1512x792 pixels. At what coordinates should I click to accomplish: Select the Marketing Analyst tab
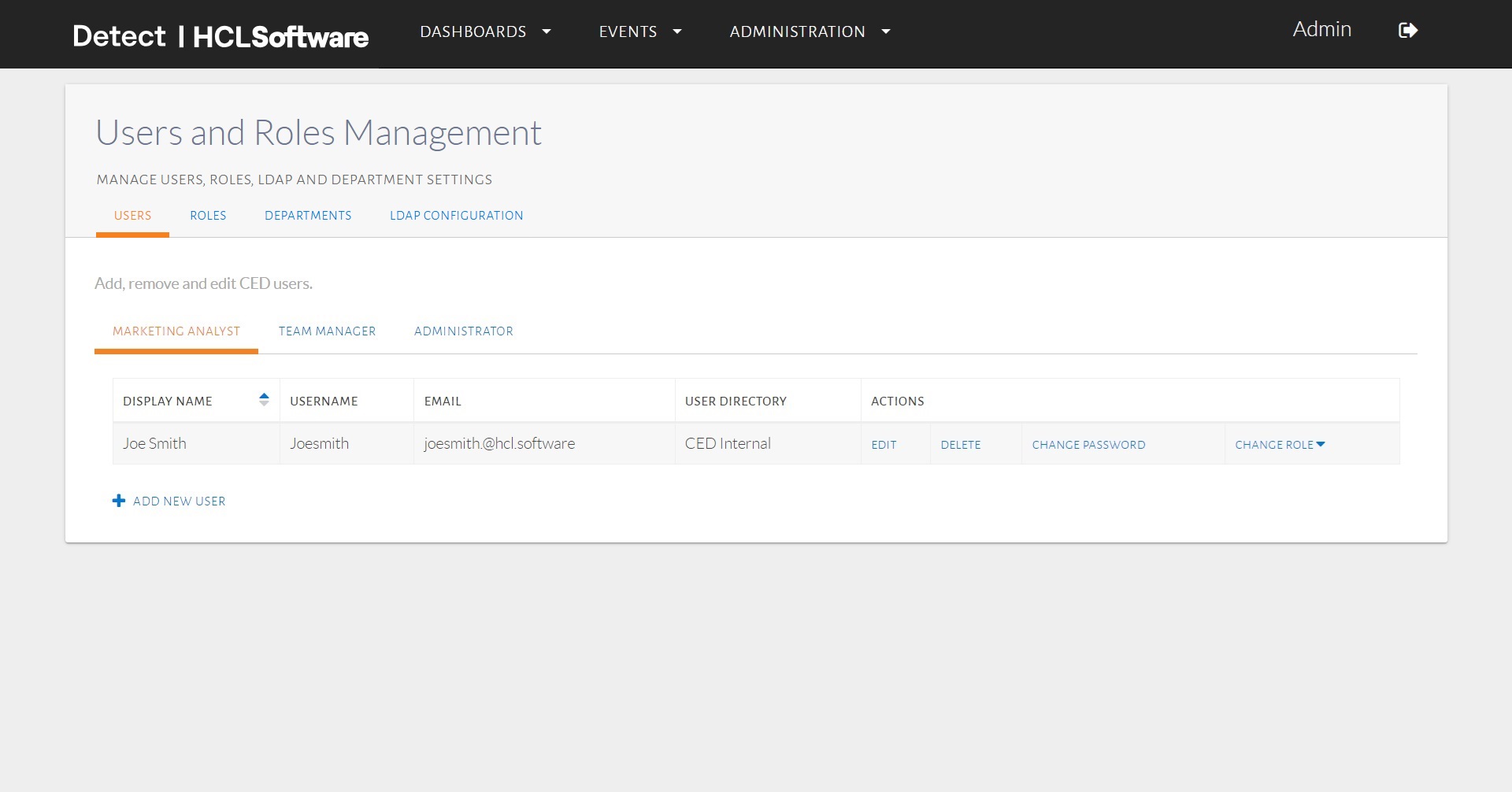click(x=176, y=331)
